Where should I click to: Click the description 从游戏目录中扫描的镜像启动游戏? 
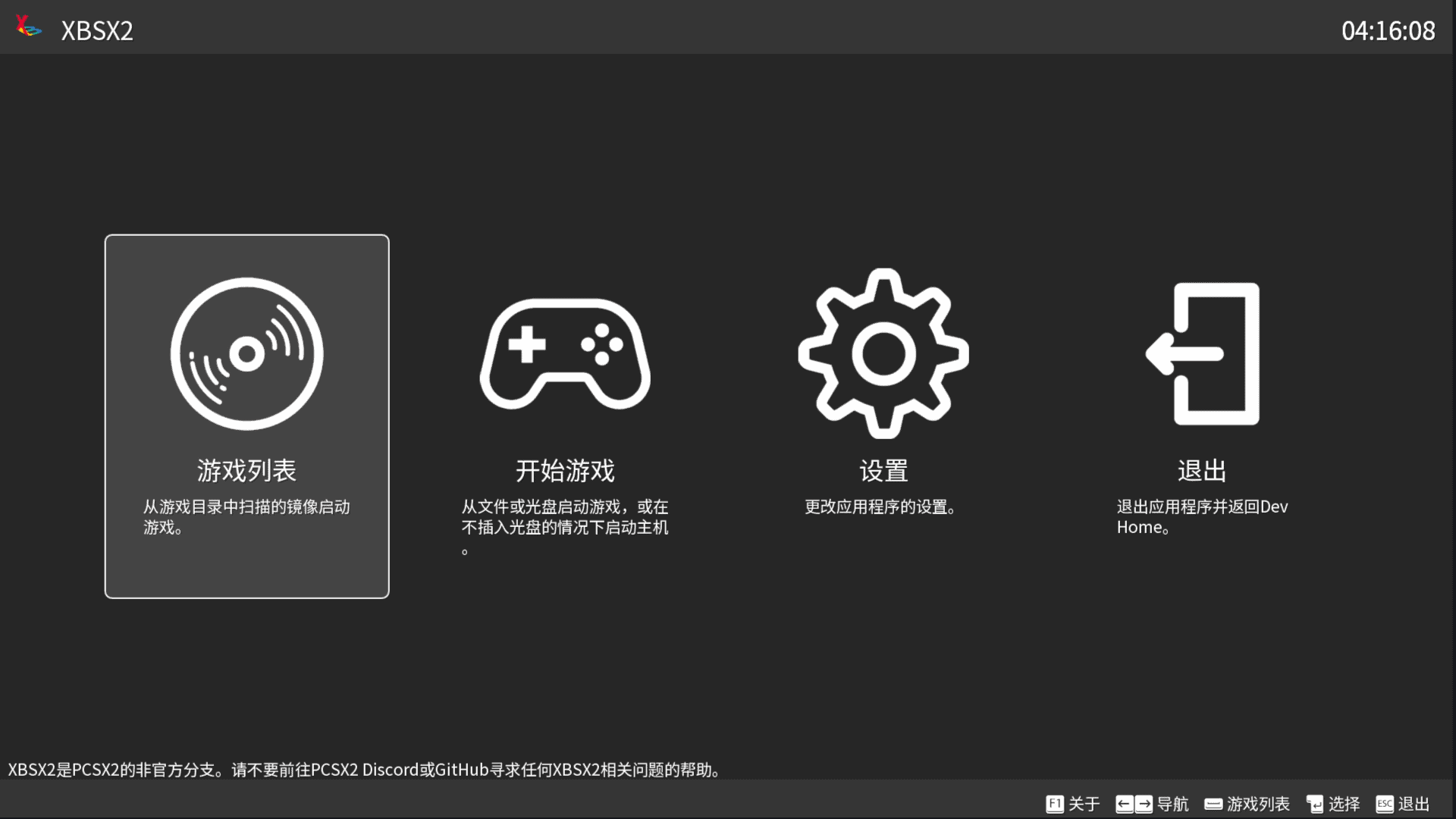(246, 517)
